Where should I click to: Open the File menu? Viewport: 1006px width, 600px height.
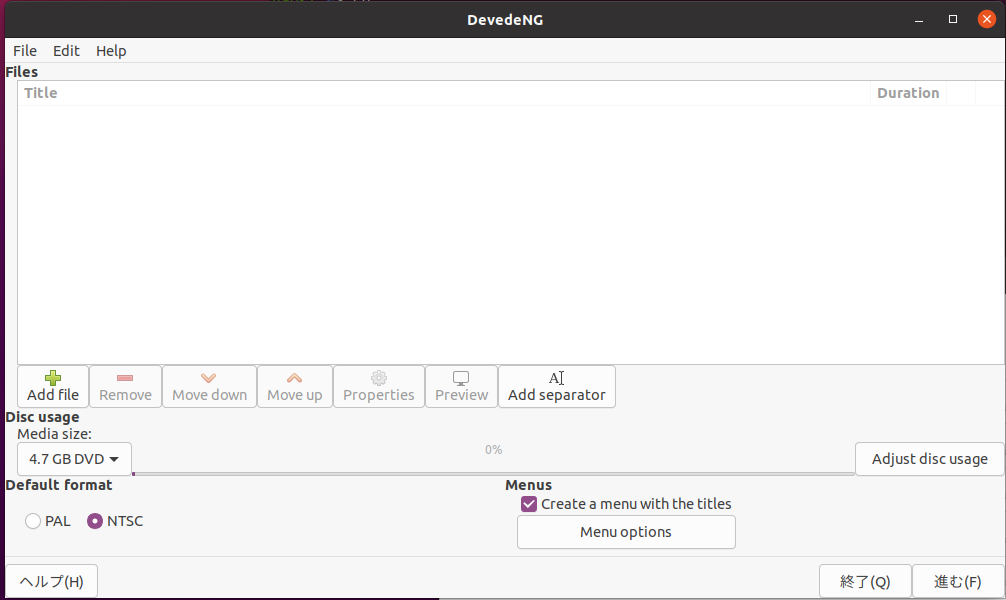coord(25,51)
